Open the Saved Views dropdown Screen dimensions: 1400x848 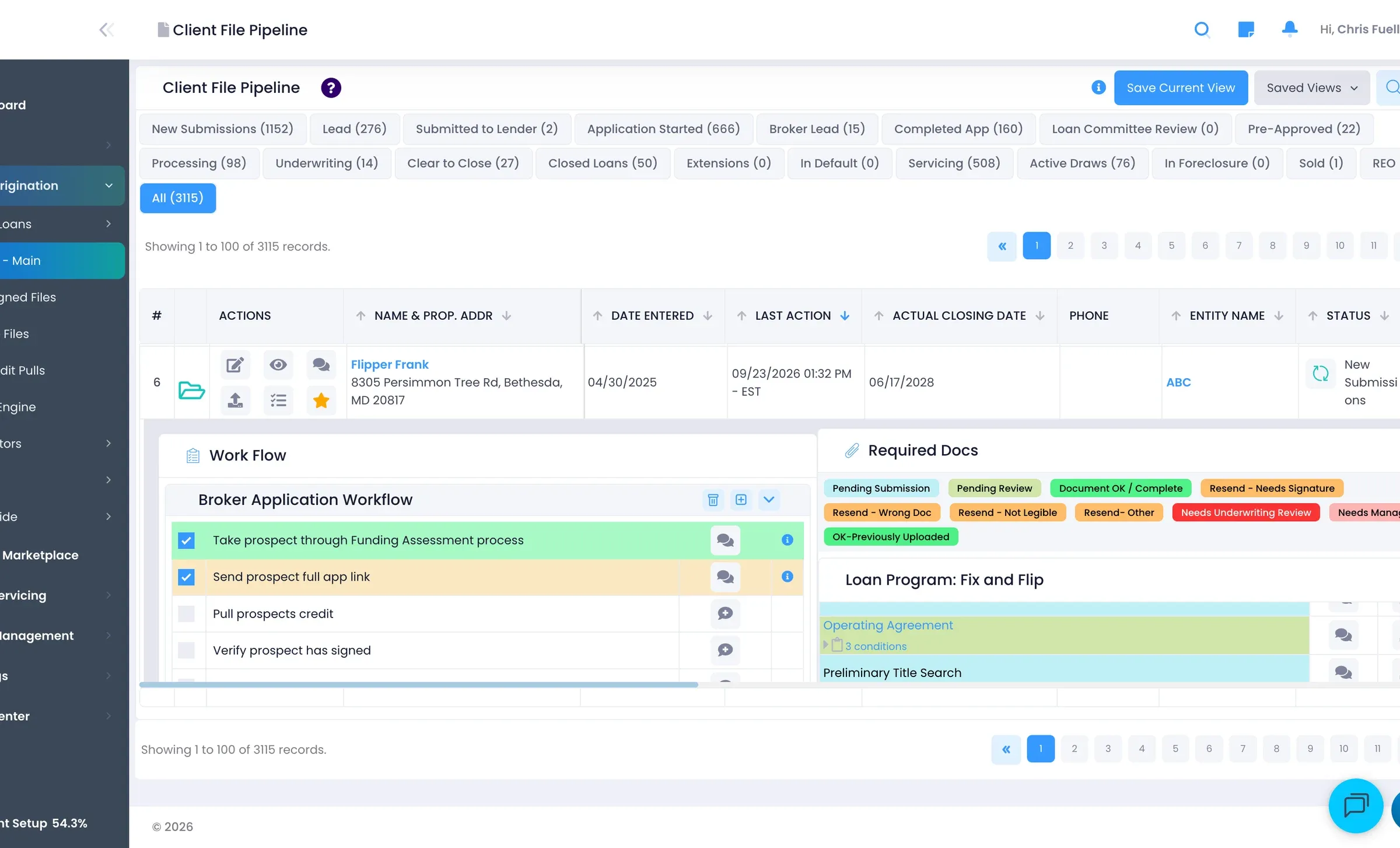1311,88
